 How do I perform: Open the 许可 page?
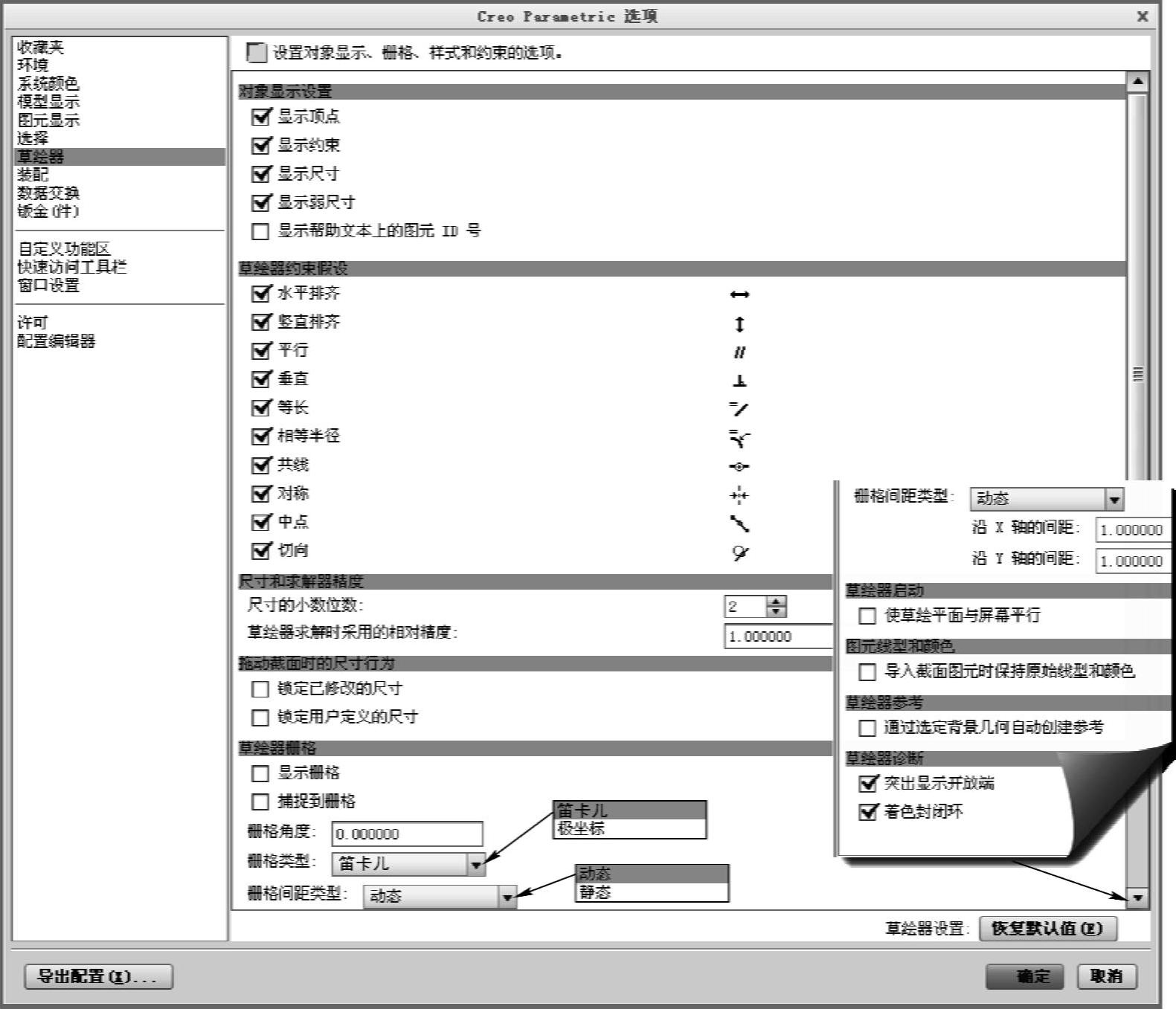point(33,323)
